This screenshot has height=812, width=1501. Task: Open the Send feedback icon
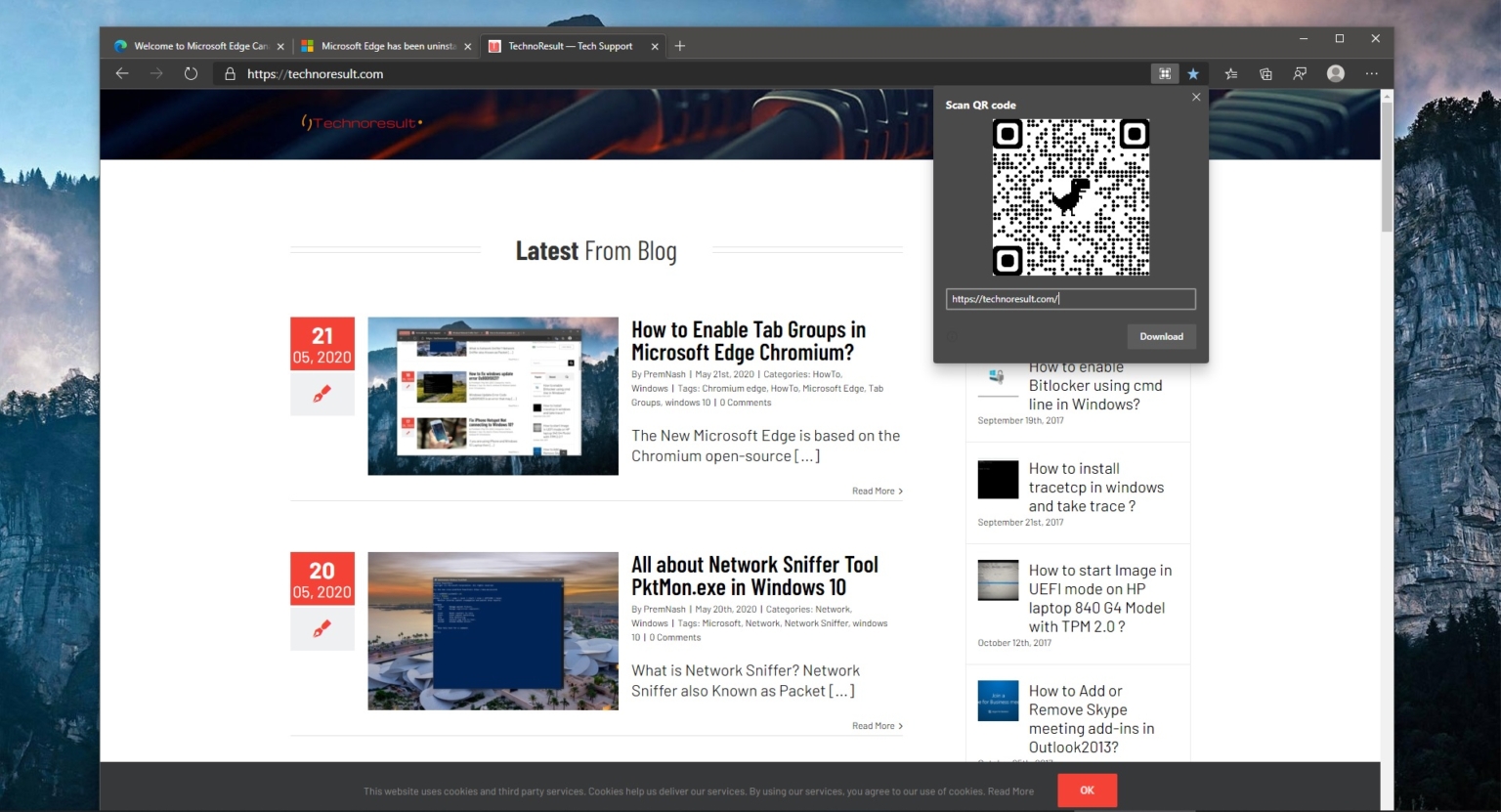(x=1300, y=73)
